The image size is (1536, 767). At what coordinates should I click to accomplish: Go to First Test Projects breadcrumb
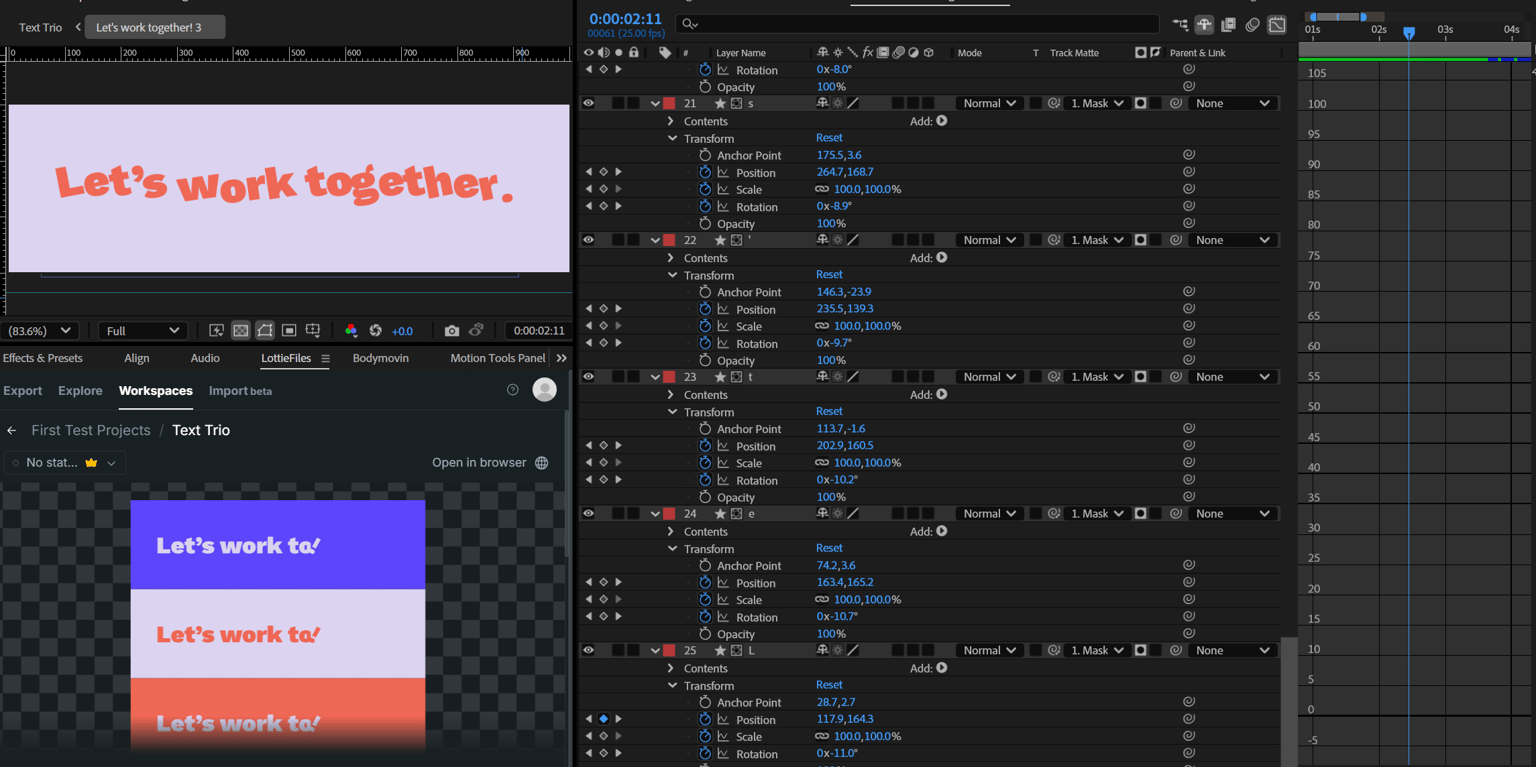pyautogui.click(x=91, y=430)
